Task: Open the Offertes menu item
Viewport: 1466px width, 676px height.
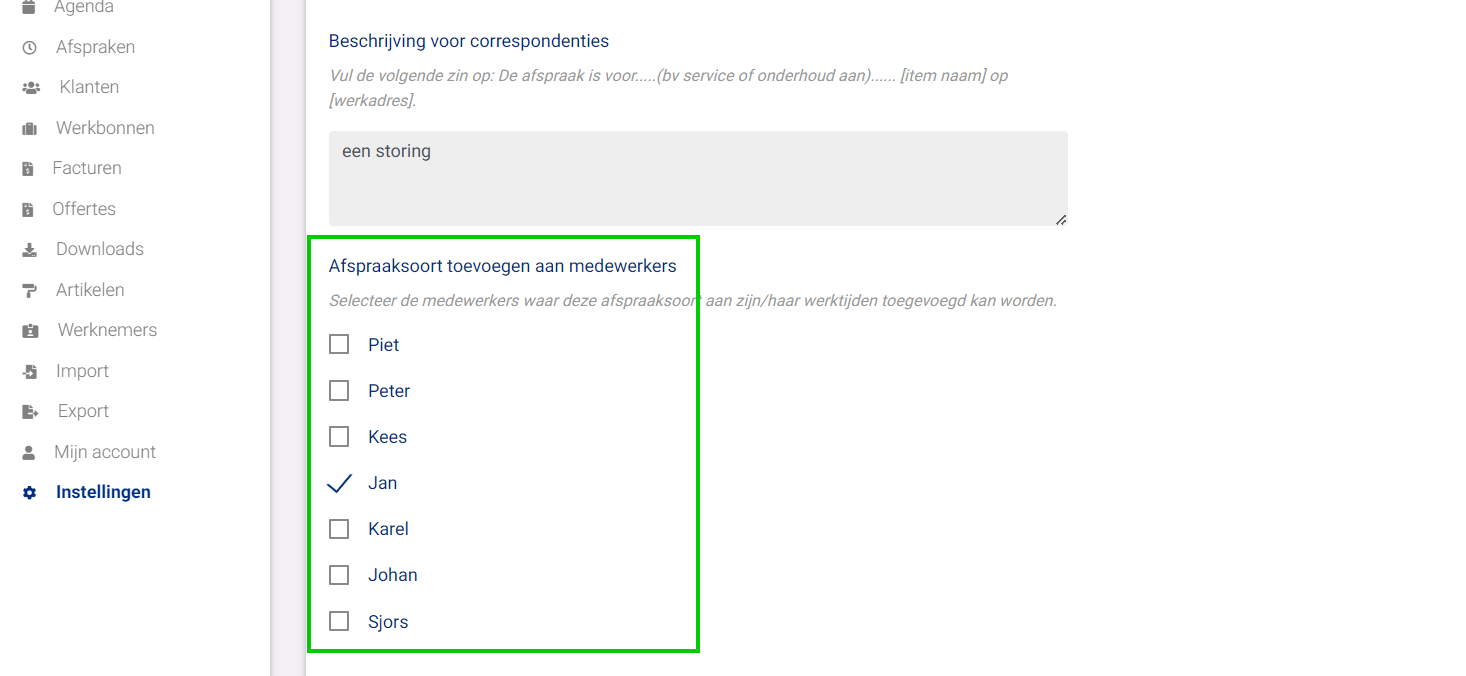Action: [x=84, y=209]
